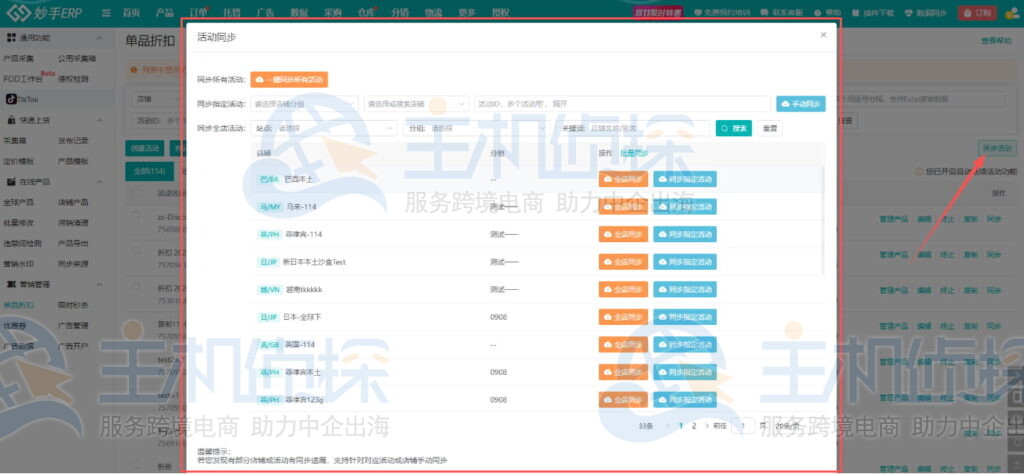Click the user avatar in top right corner
1024x474 pixels.
1012,12
